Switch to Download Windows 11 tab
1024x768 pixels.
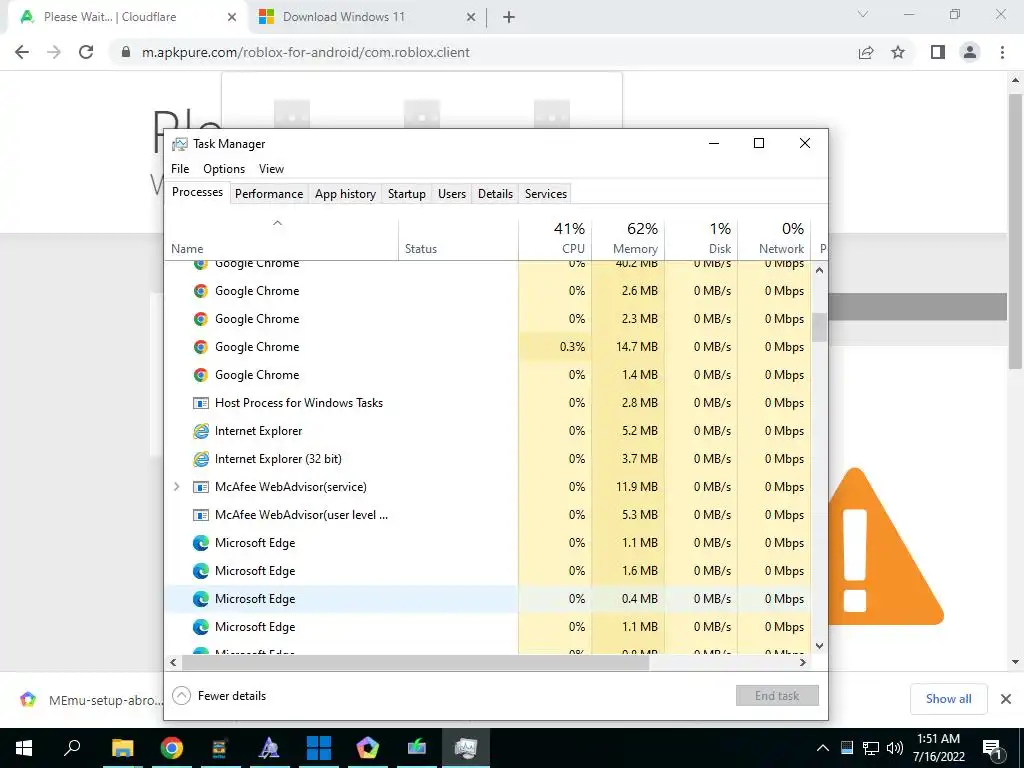(368, 18)
